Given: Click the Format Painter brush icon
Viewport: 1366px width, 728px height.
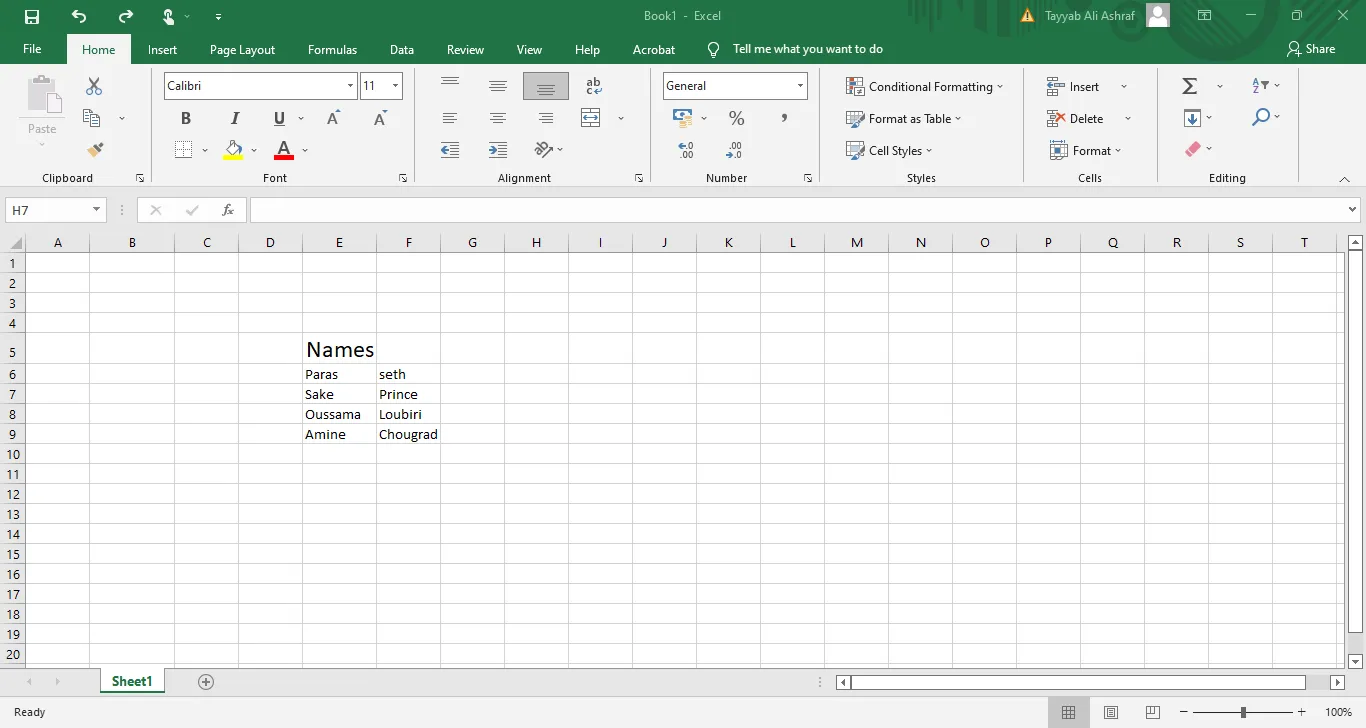Looking at the screenshot, I should tap(95, 150).
